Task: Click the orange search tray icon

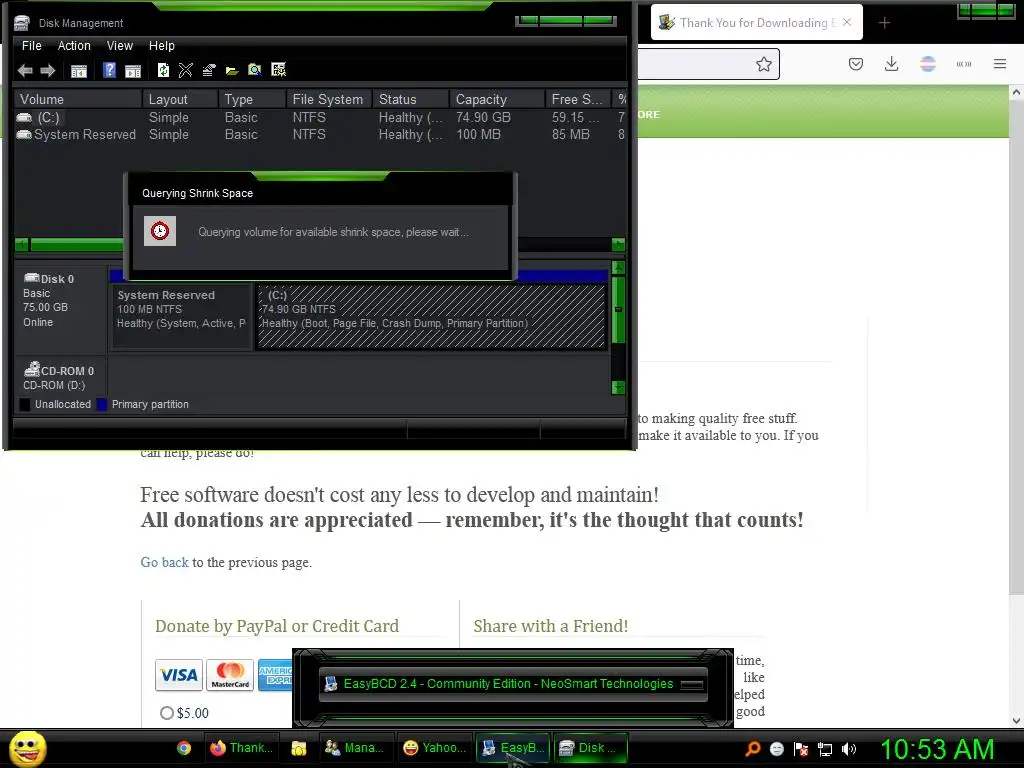Action: [753, 749]
